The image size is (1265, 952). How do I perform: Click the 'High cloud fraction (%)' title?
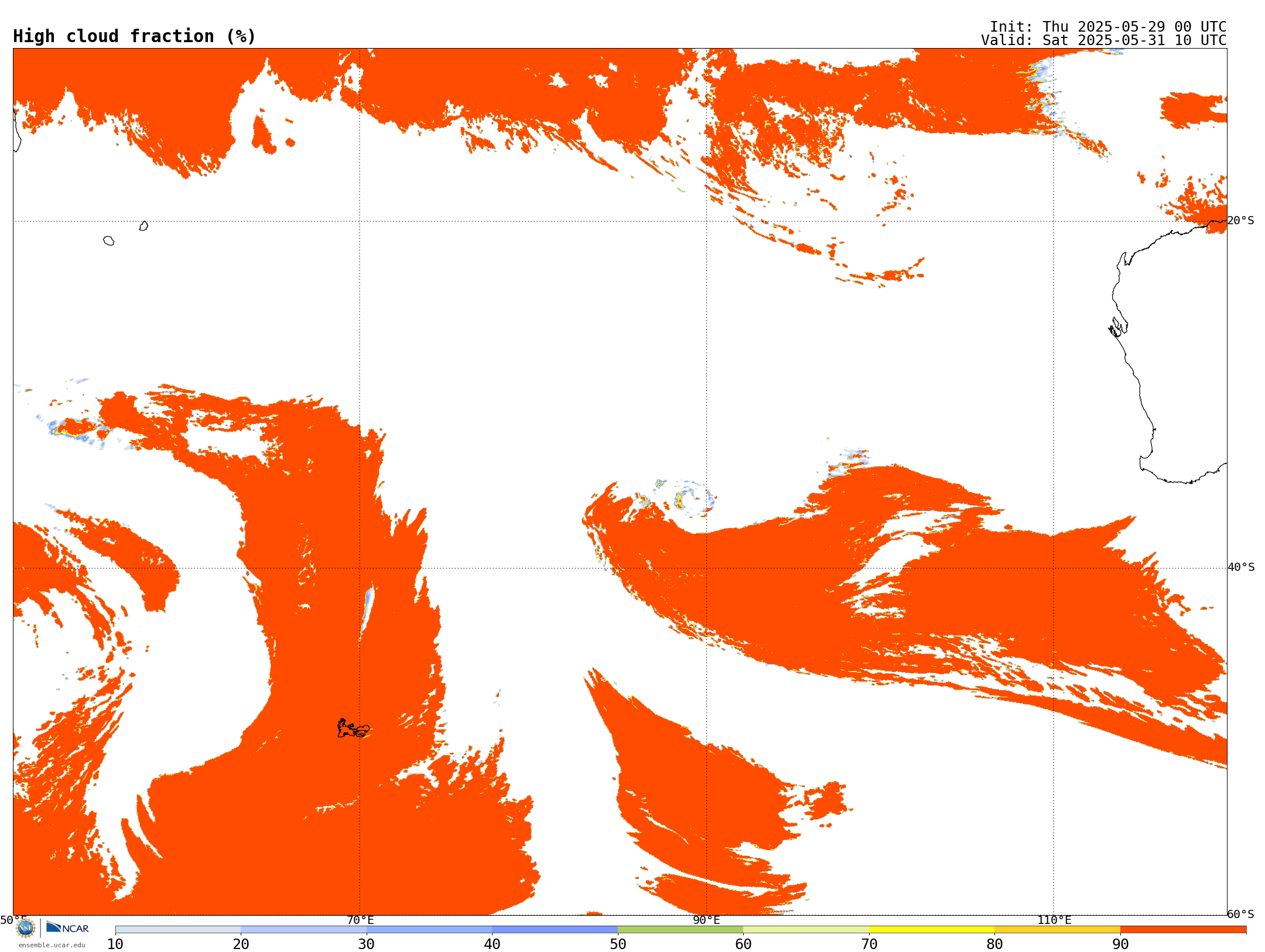135,36
